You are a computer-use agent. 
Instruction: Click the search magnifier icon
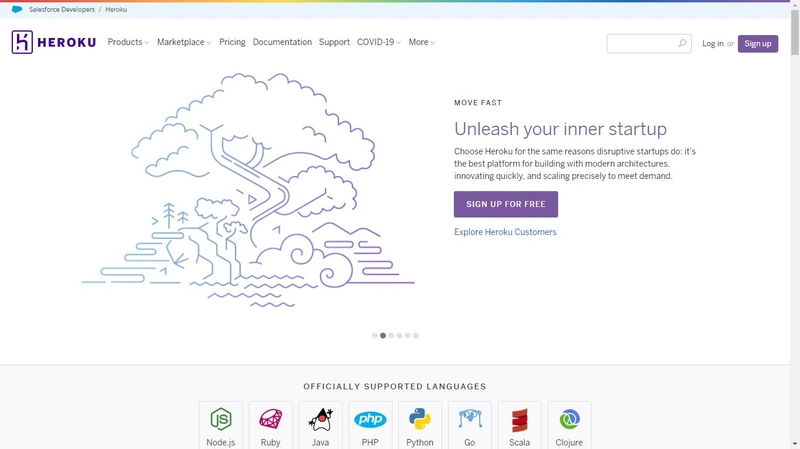(682, 43)
